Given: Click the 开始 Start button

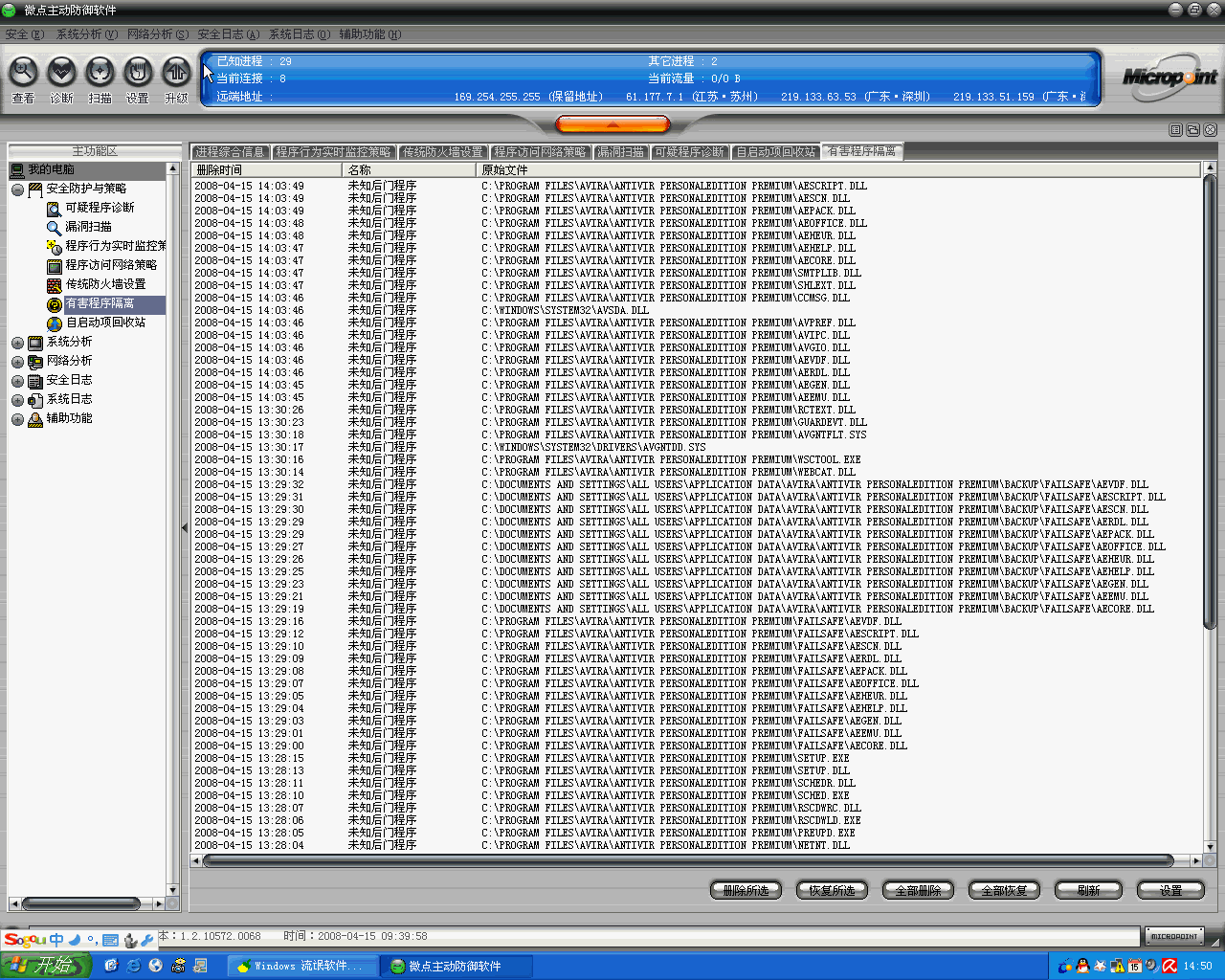Looking at the screenshot, I should point(46,966).
